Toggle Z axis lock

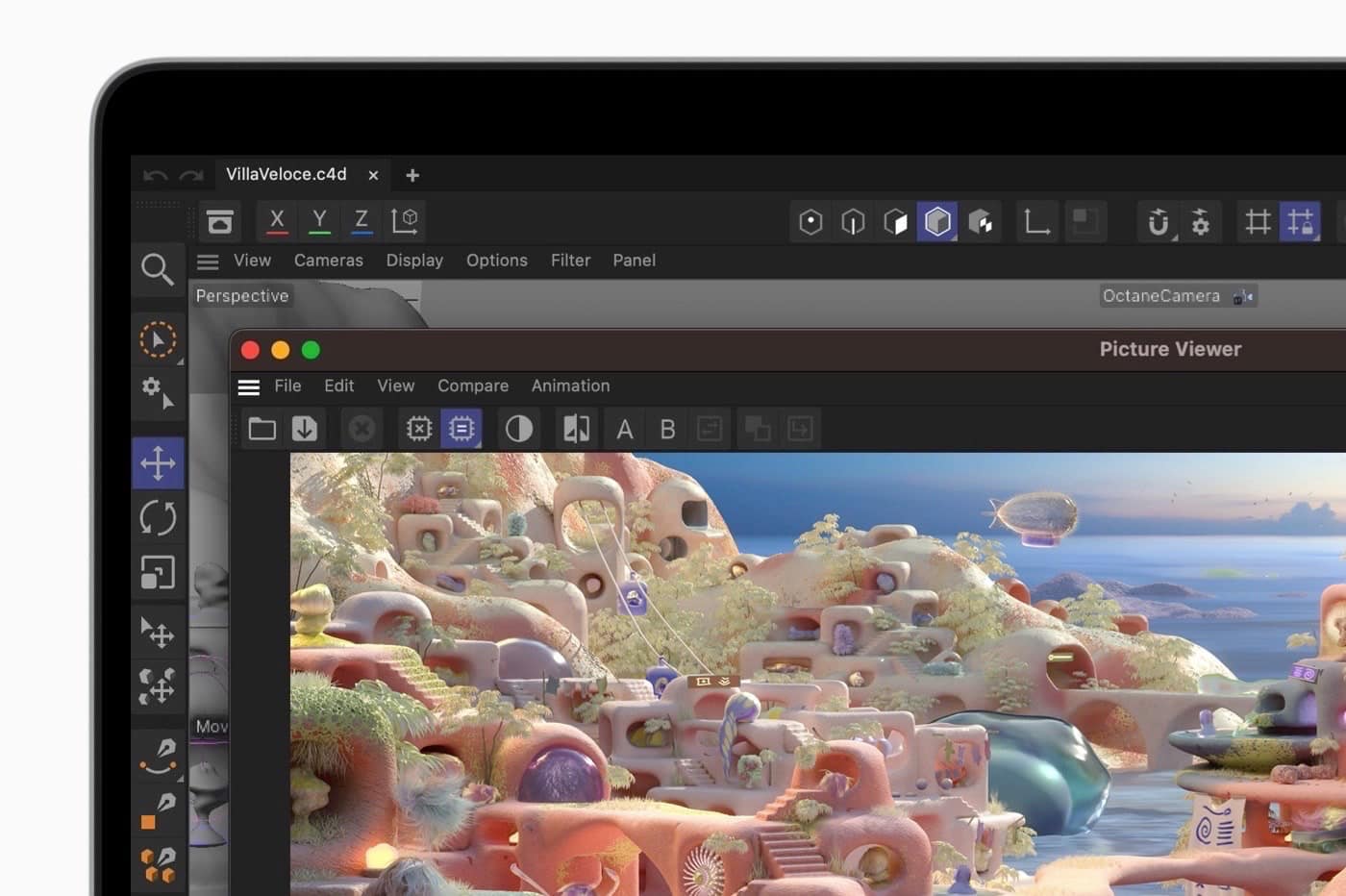click(x=361, y=221)
